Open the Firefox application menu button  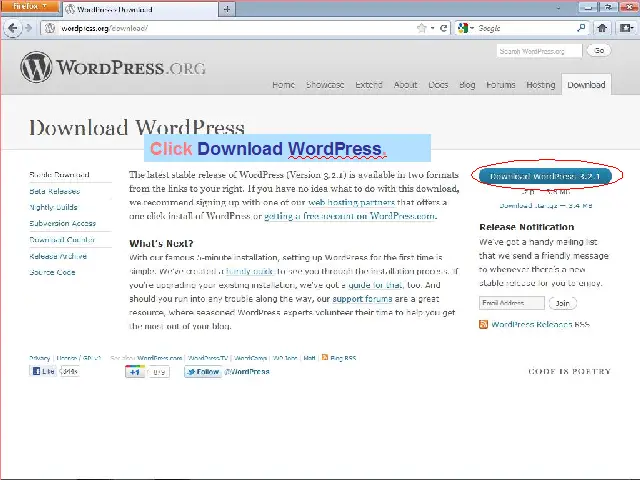[x=30, y=7]
